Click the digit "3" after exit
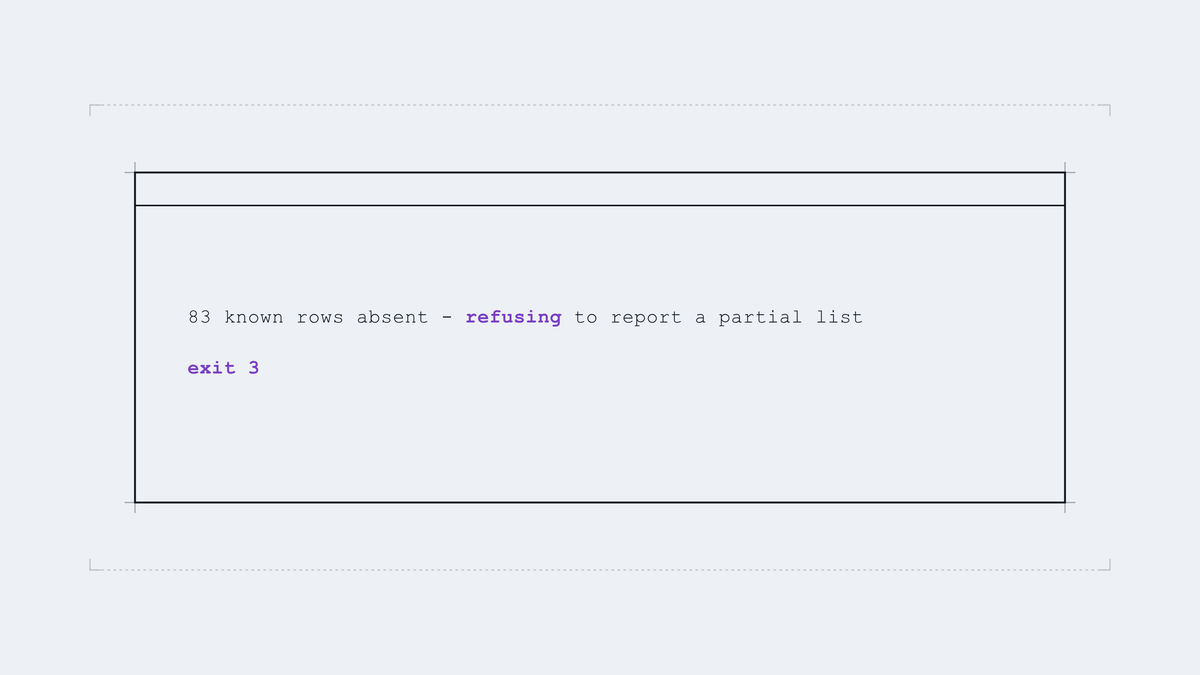The height and width of the screenshot is (675, 1200). pos(254,368)
